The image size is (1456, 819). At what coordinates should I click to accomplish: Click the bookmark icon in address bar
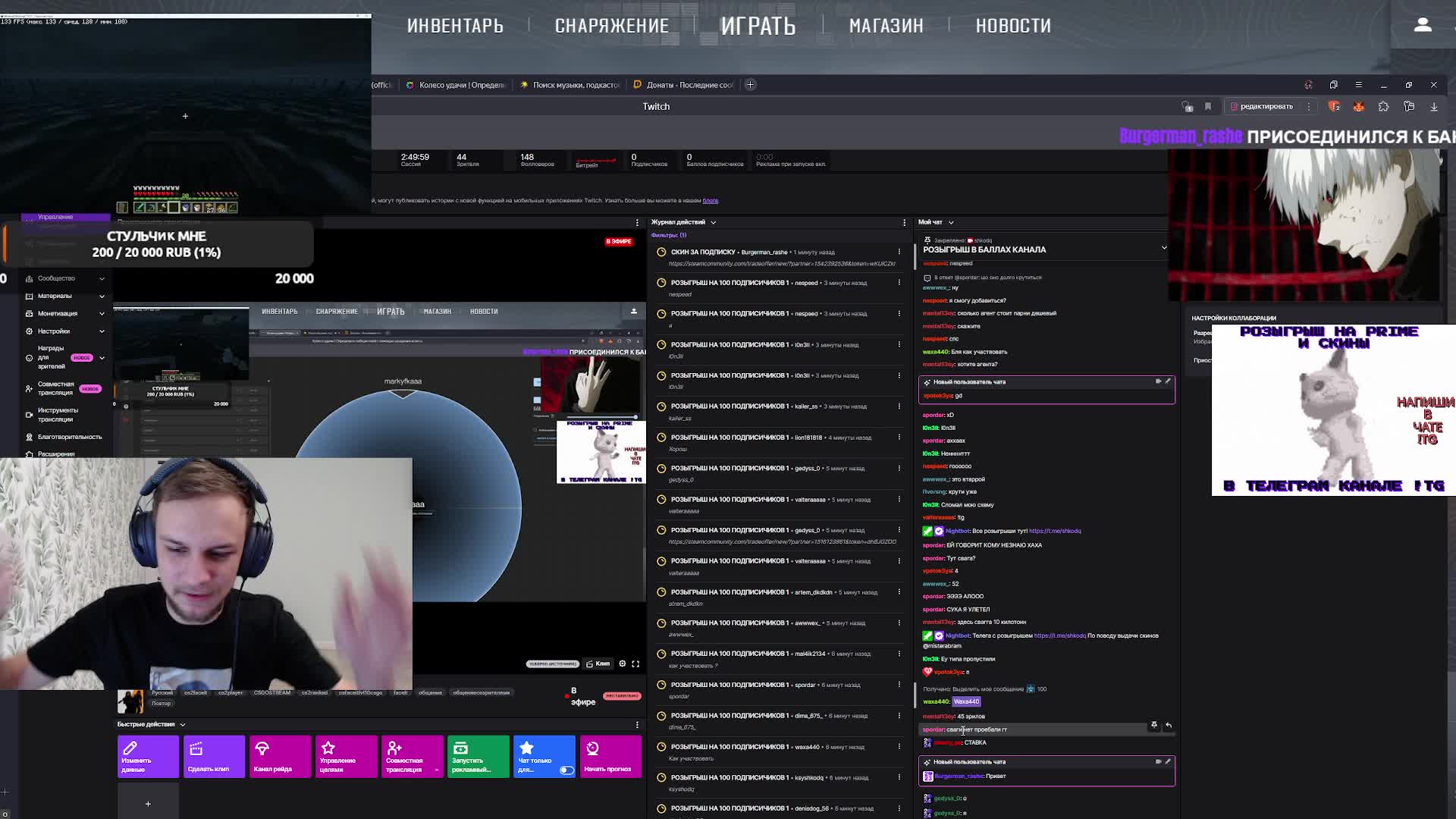tap(1208, 107)
